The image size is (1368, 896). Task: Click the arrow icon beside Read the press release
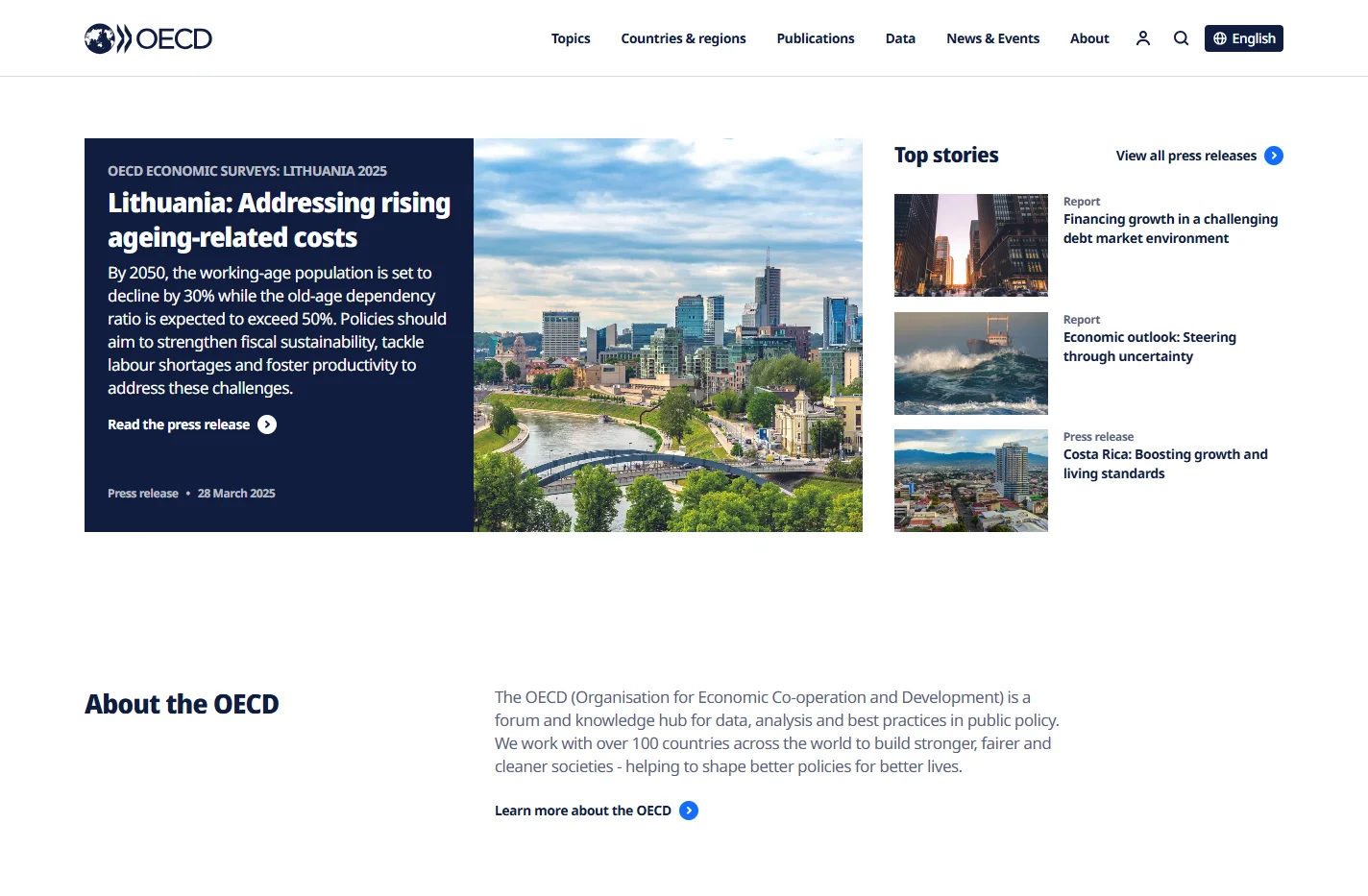click(x=267, y=424)
